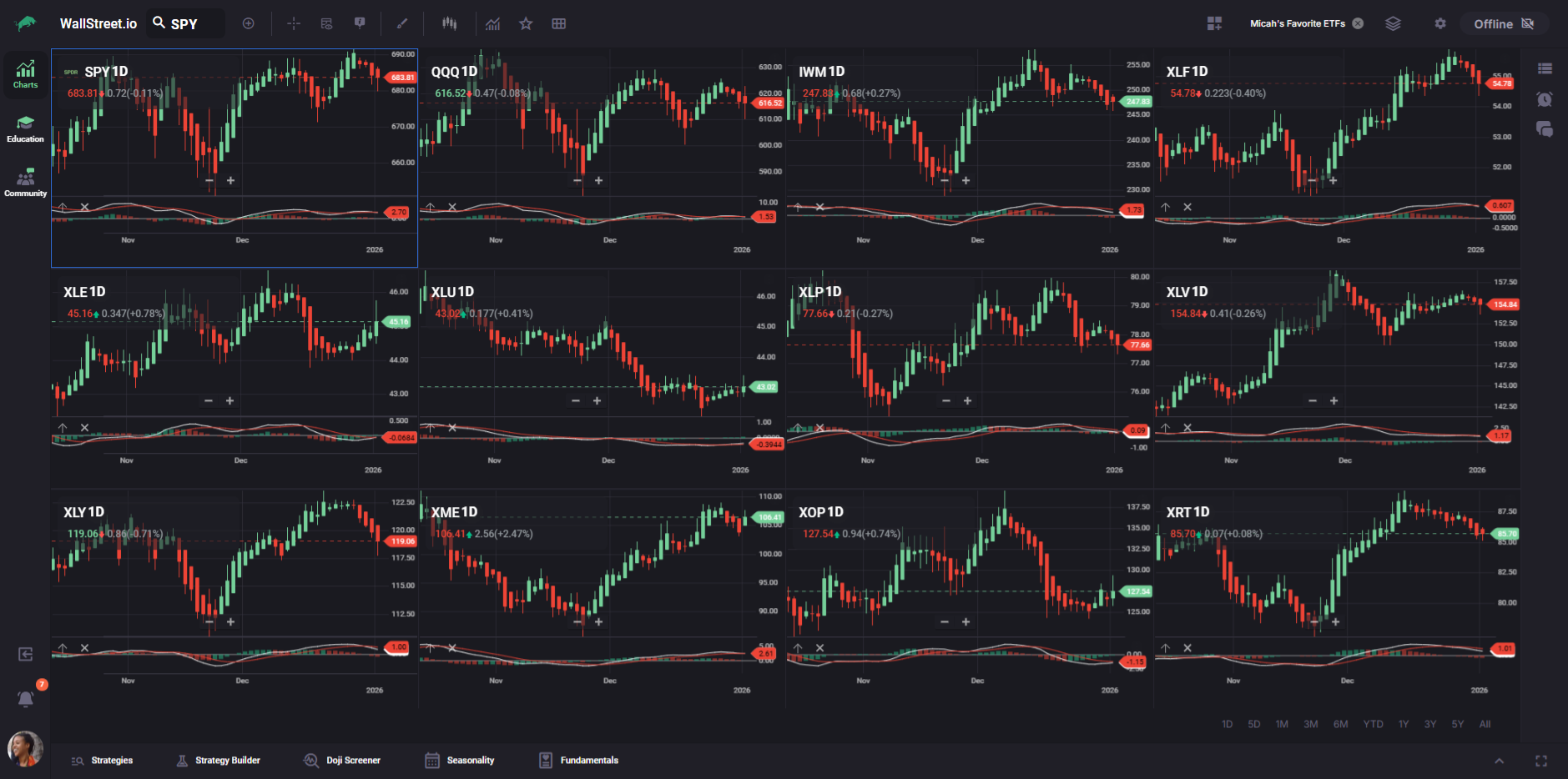Open the candlestick chart type selector
Screen dimensions: 1568x779
coord(450,23)
